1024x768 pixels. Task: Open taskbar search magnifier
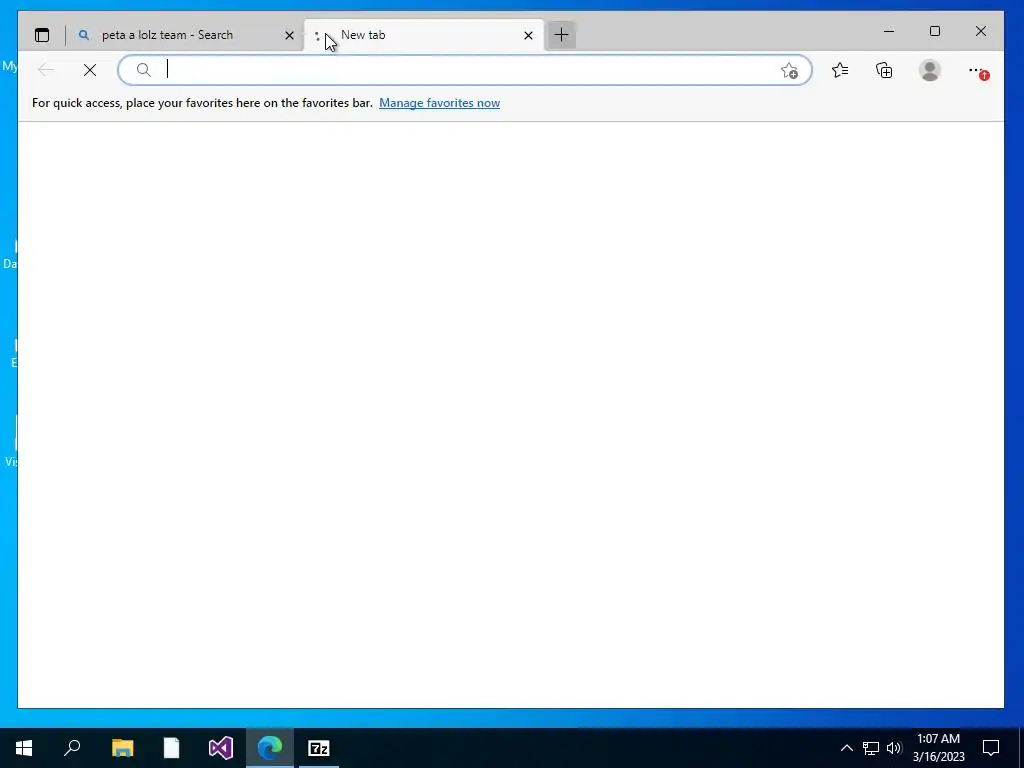[72, 748]
